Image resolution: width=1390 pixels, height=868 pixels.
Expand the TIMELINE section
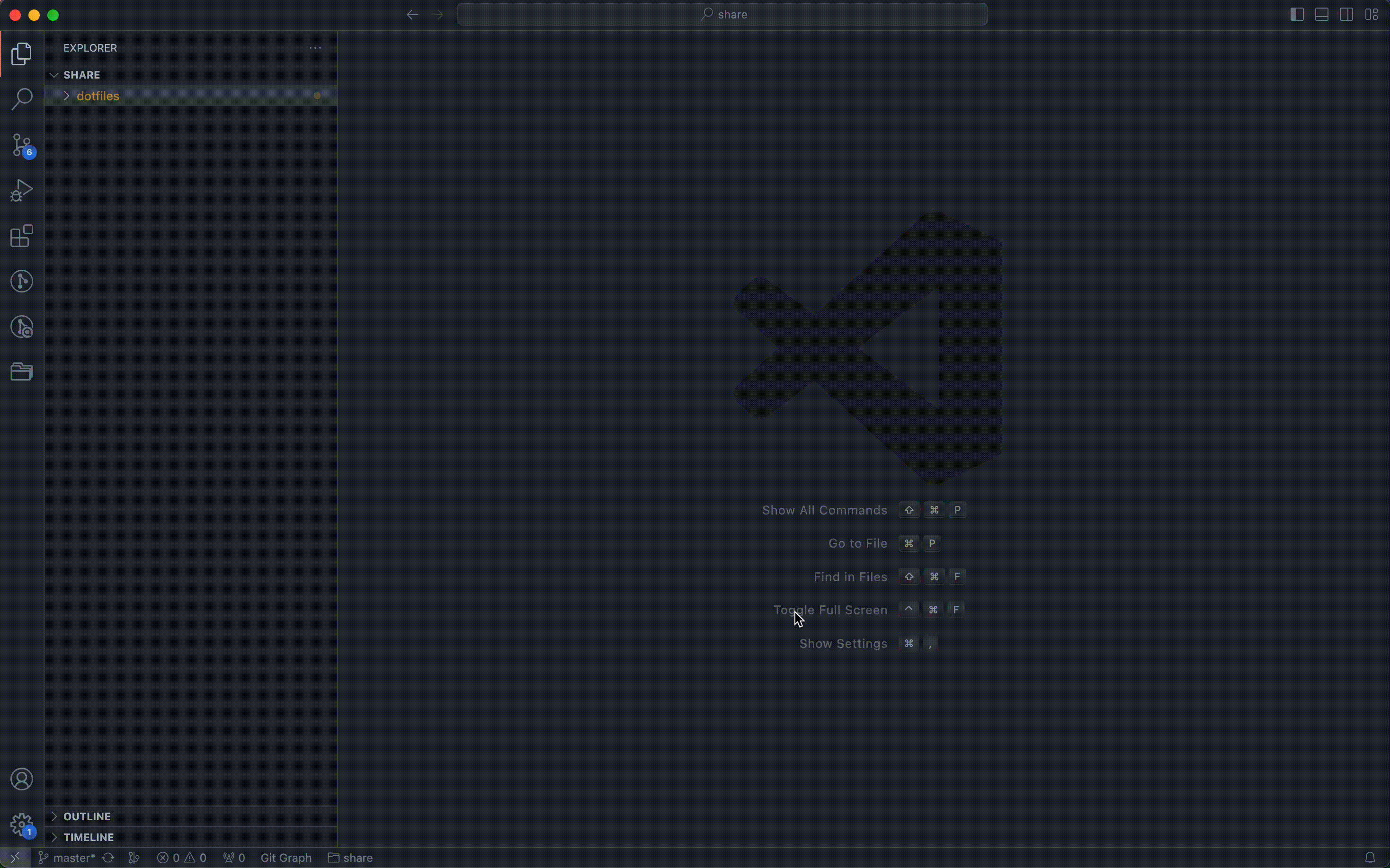[x=191, y=837]
